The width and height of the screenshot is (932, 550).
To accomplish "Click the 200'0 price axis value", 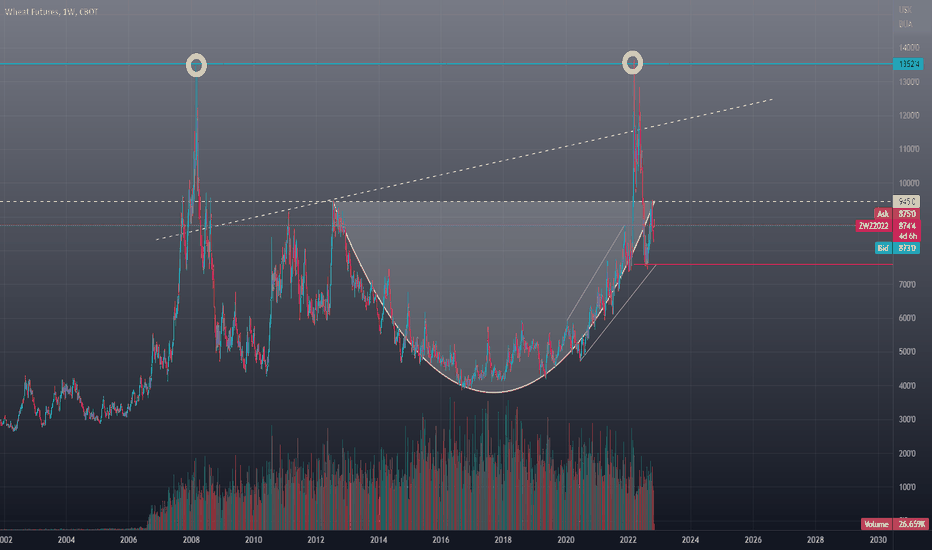I will [907, 454].
